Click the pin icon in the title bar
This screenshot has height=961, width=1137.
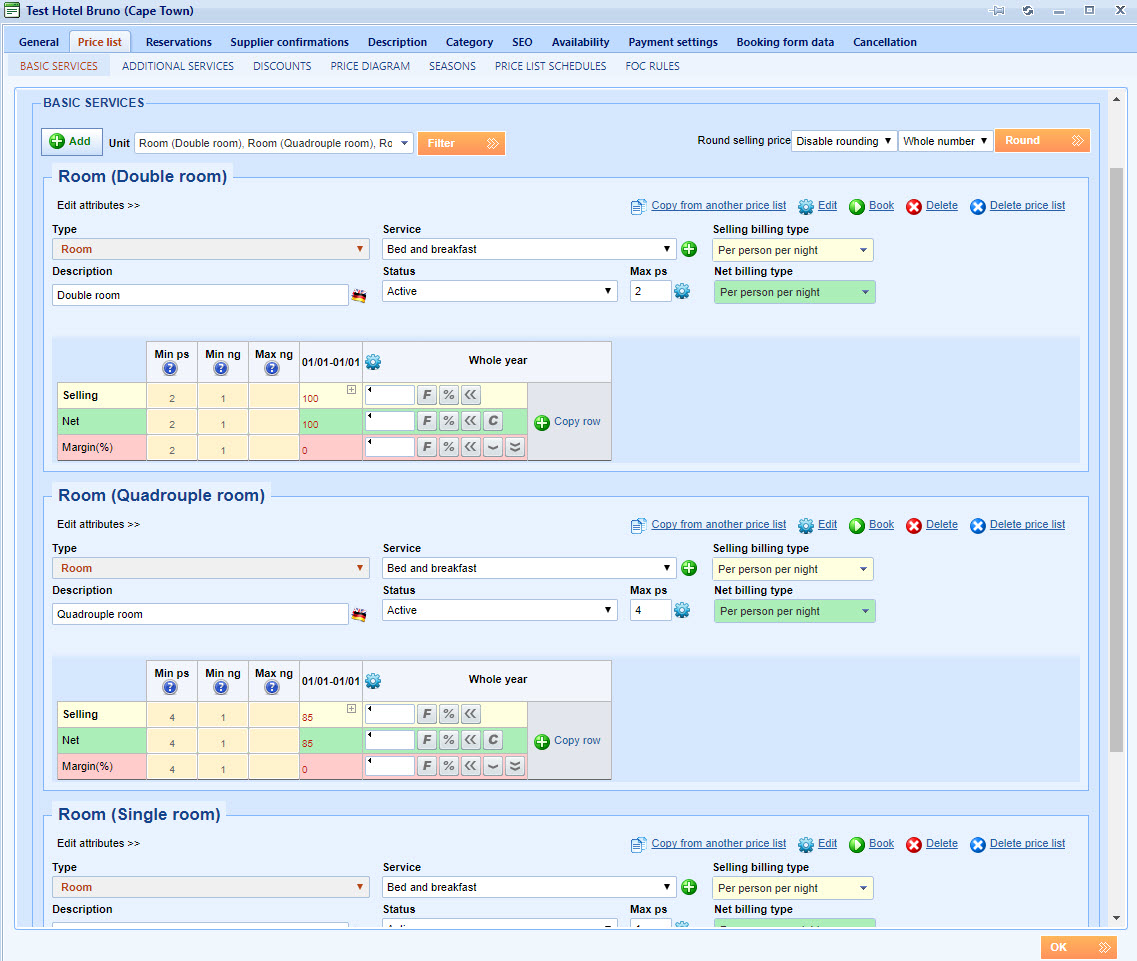[x=997, y=10]
